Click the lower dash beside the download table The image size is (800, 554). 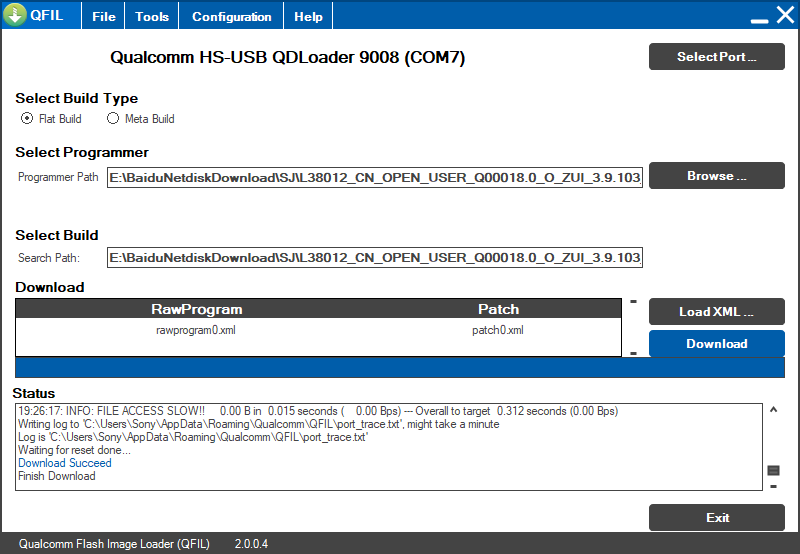coord(633,353)
